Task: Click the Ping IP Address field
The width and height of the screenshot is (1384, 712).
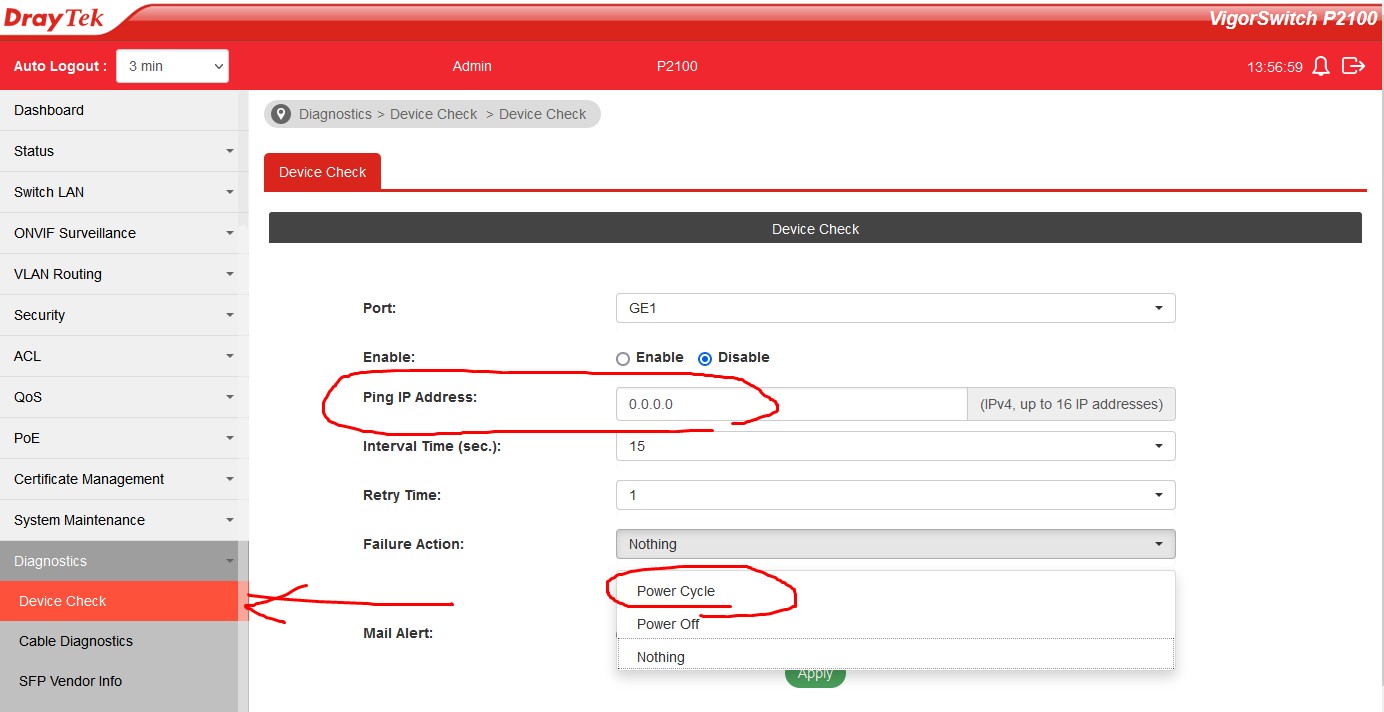Action: 790,404
